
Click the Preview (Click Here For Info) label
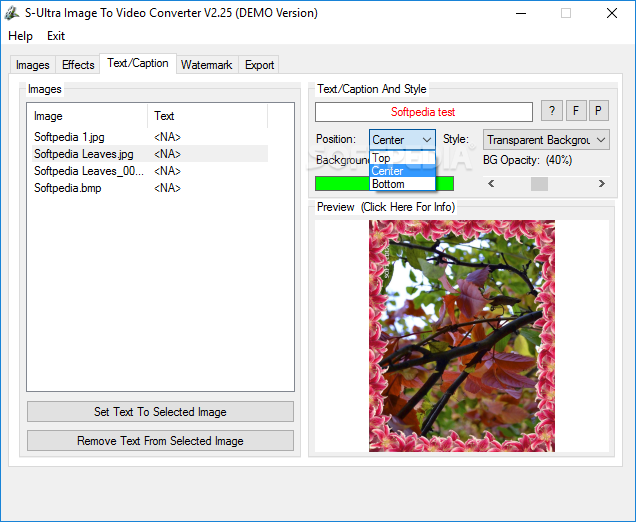[x=386, y=207]
